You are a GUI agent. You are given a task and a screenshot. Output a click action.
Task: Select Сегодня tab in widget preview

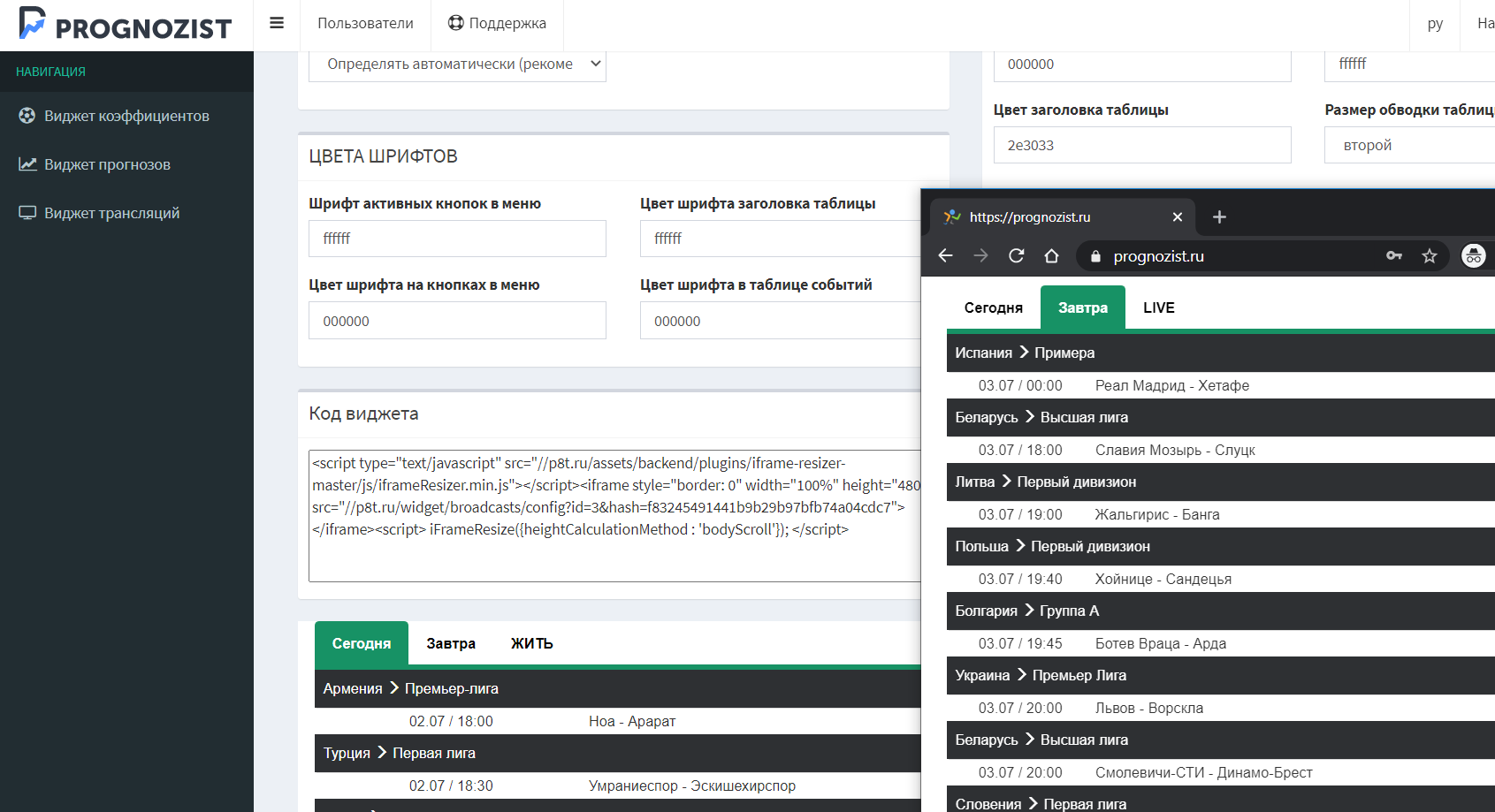(x=362, y=643)
